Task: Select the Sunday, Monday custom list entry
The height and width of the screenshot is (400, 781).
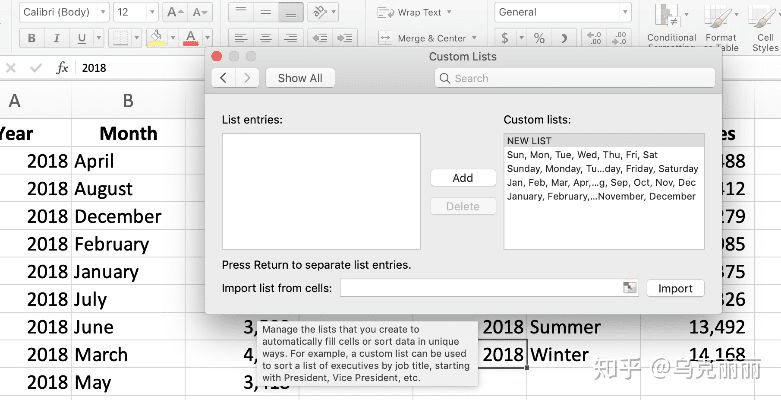Action: (x=602, y=169)
